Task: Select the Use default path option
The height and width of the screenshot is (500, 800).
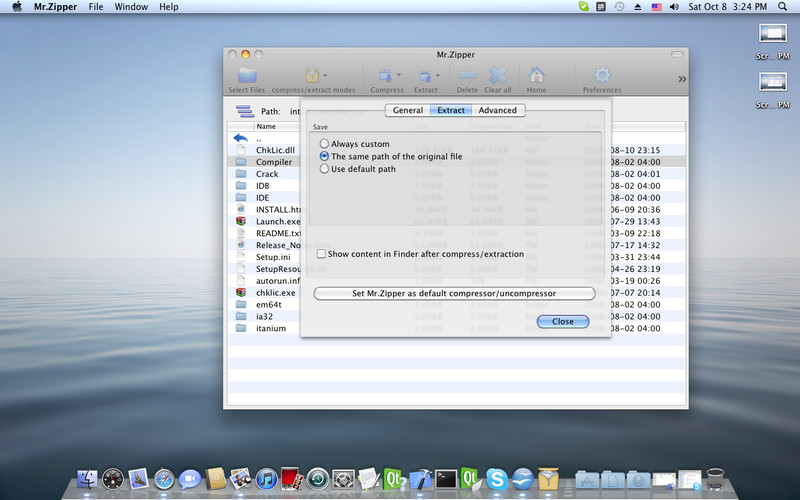Action: pos(324,169)
